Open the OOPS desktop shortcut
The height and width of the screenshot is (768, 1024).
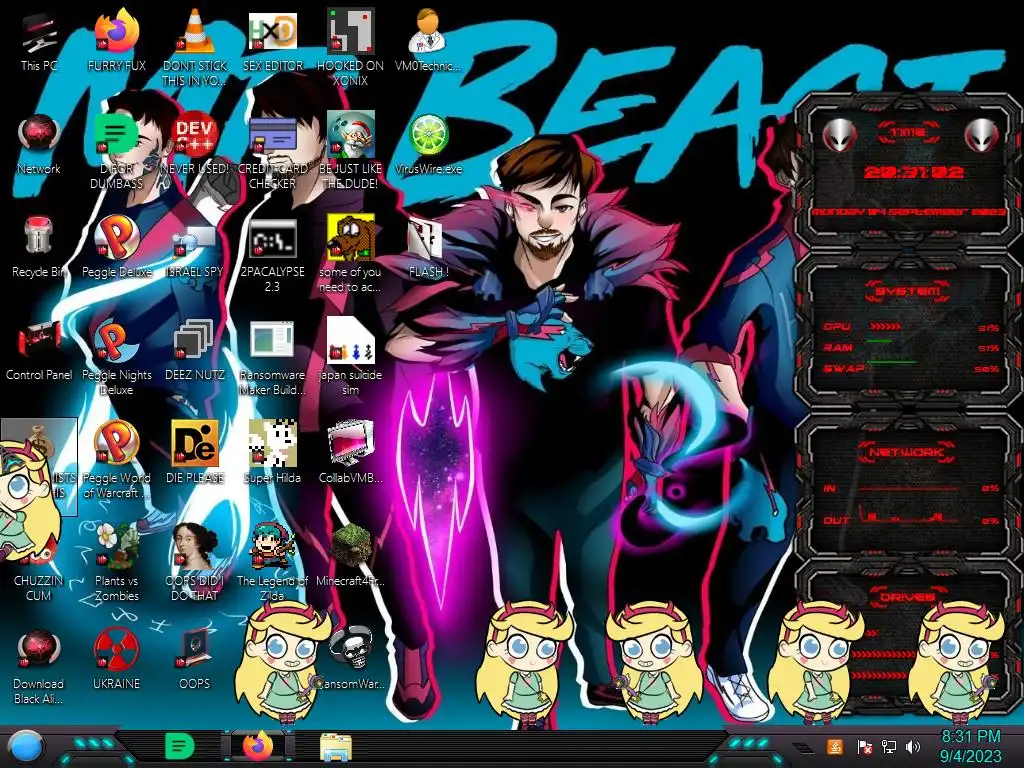pyautogui.click(x=195, y=660)
